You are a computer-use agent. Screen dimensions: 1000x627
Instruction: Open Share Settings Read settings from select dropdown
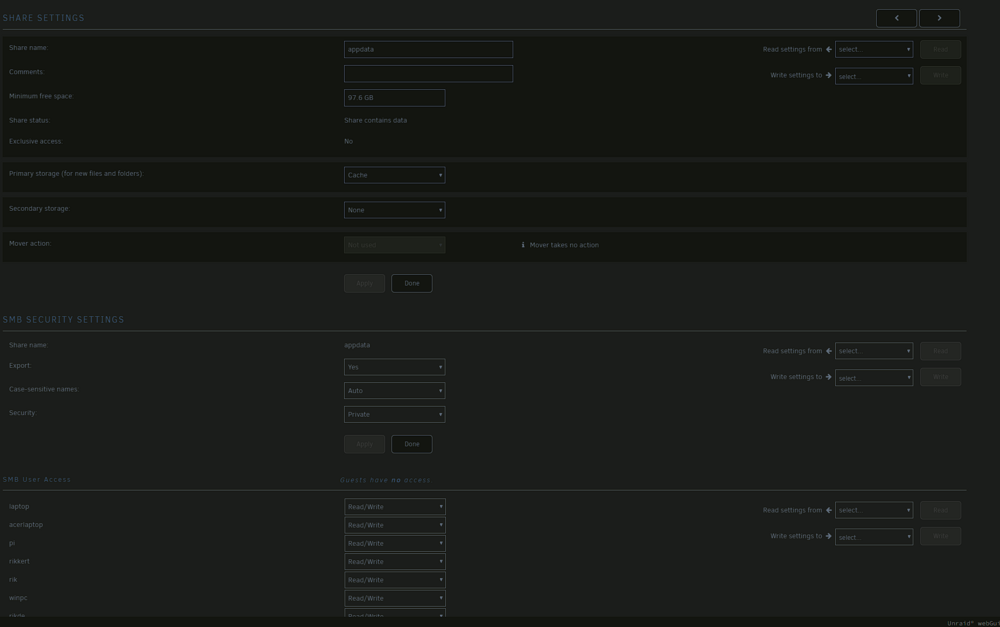pos(874,49)
